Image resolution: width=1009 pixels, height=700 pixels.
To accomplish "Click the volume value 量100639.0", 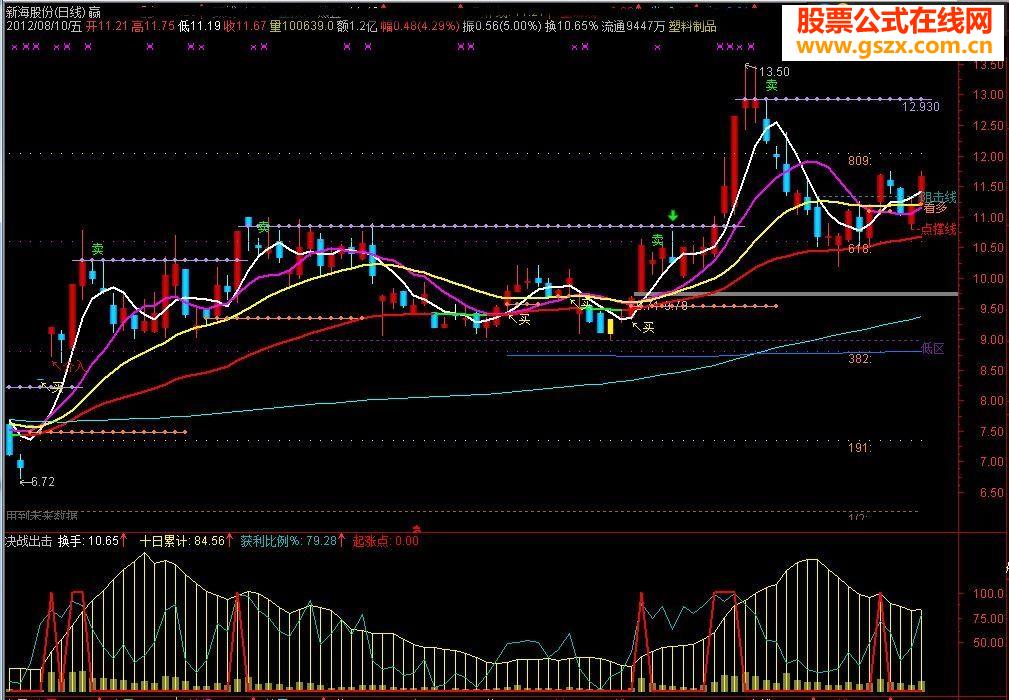I will coord(302,26).
